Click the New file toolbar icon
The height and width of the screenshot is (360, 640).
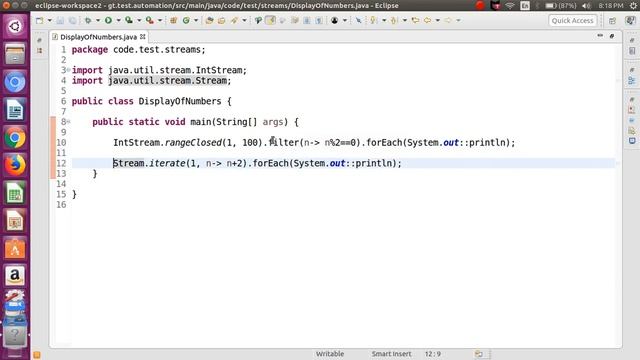(x=40, y=20)
